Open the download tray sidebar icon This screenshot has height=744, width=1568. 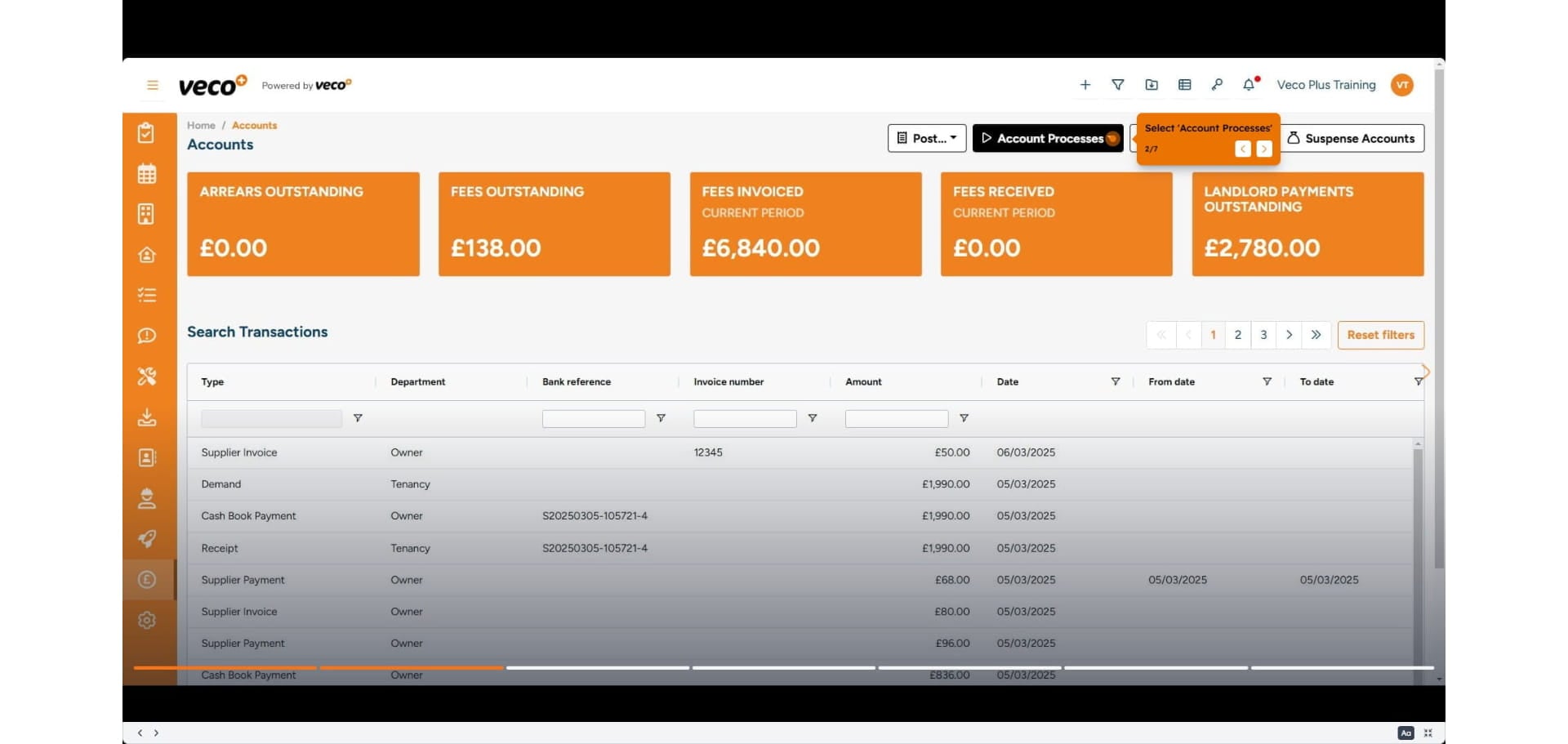[x=147, y=417]
